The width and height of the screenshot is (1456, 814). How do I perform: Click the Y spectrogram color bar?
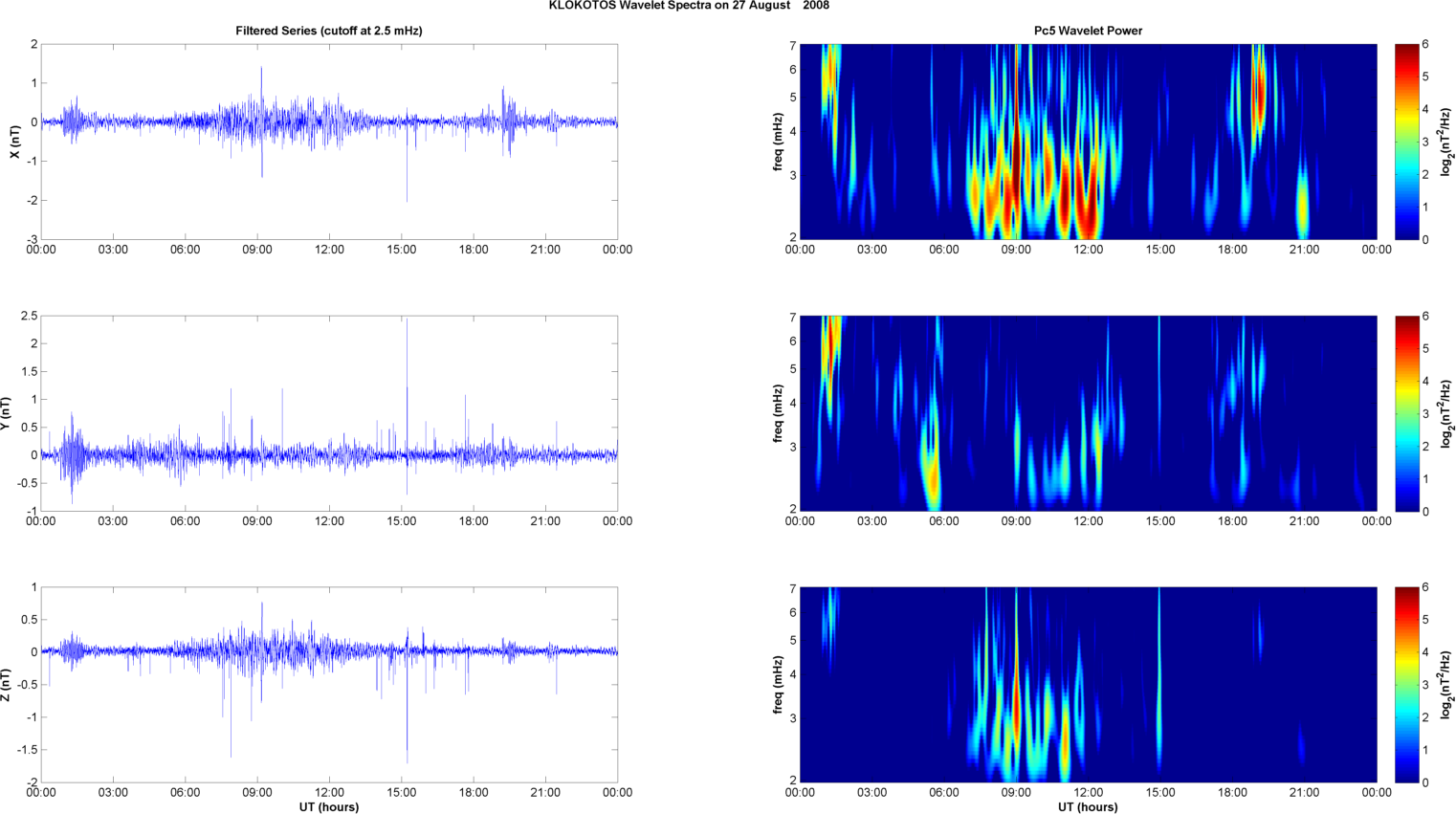point(1406,413)
